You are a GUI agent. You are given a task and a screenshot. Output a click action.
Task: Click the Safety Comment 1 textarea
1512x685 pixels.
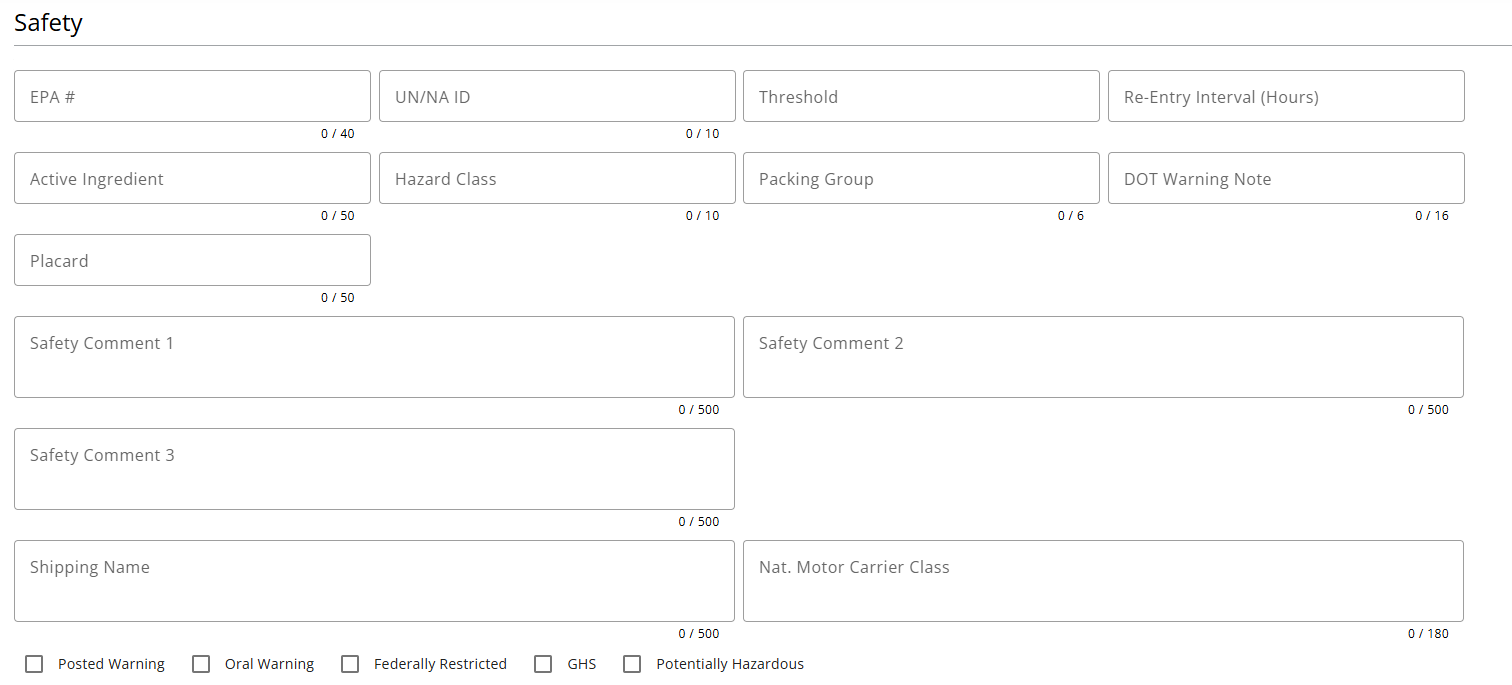374,357
